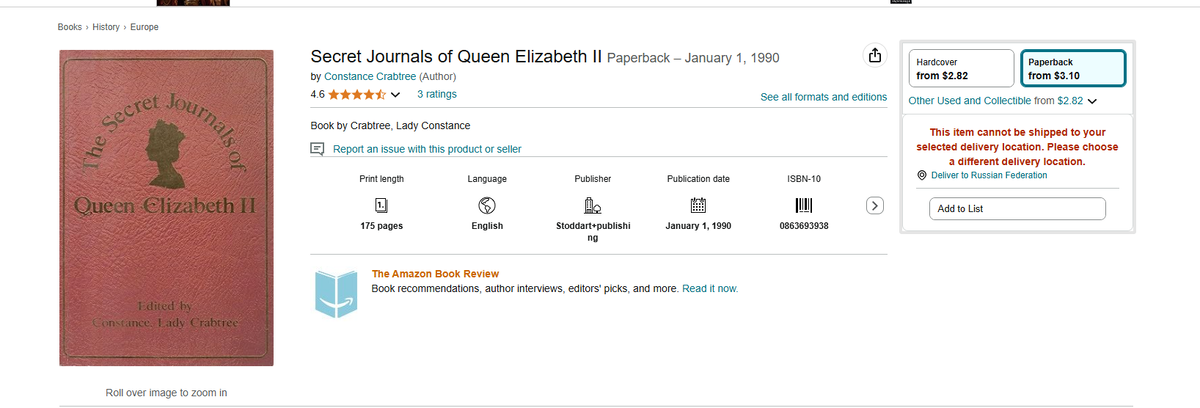
Task: Select the Hardcover format option
Action: (x=960, y=68)
